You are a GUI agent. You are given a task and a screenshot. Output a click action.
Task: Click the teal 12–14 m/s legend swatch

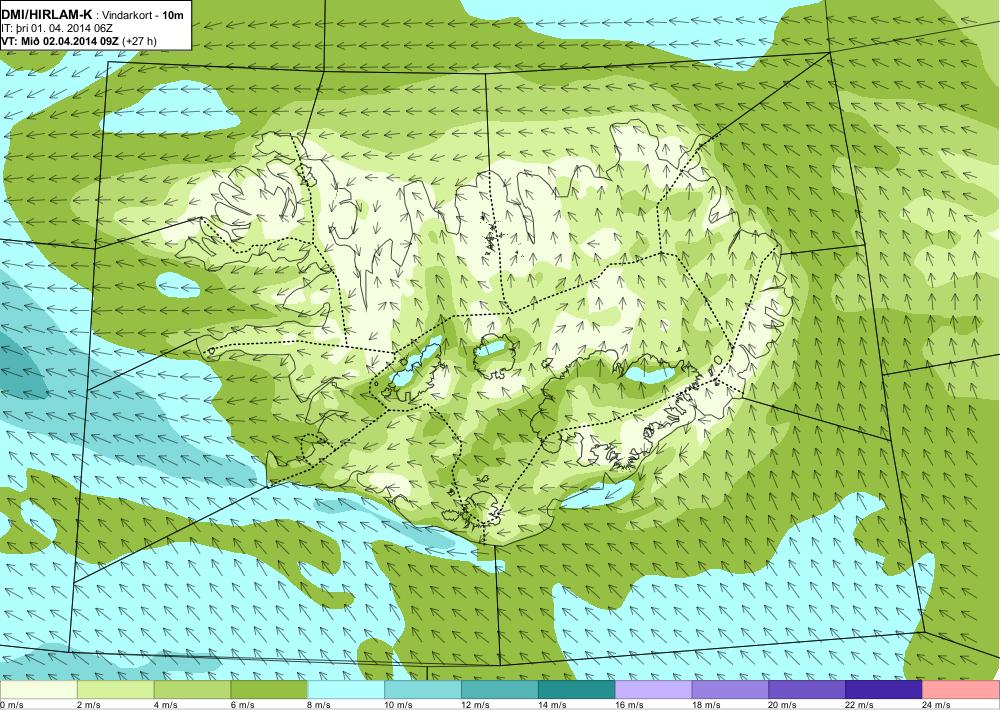pos(500,690)
